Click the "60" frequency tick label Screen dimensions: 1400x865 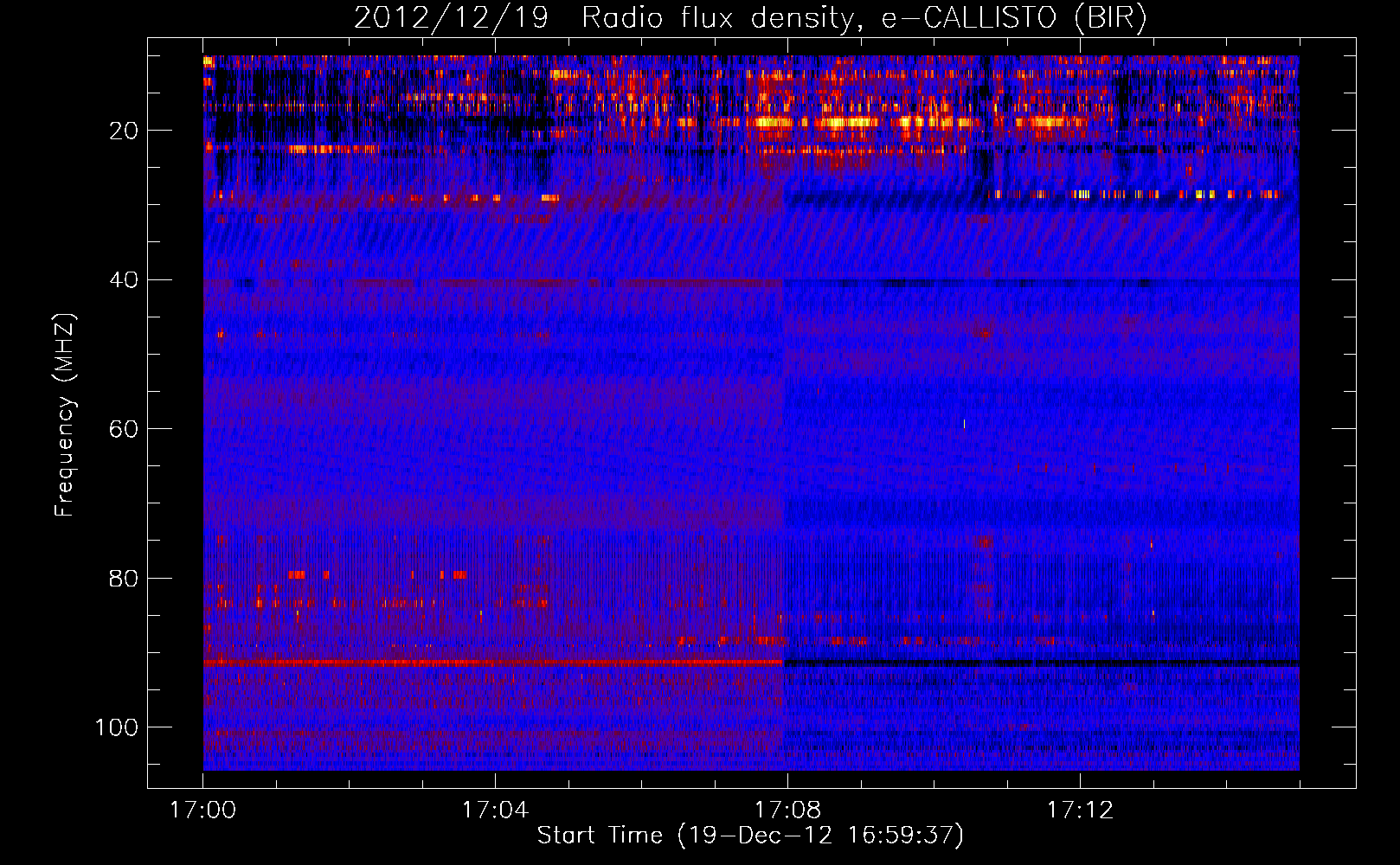click(x=125, y=429)
